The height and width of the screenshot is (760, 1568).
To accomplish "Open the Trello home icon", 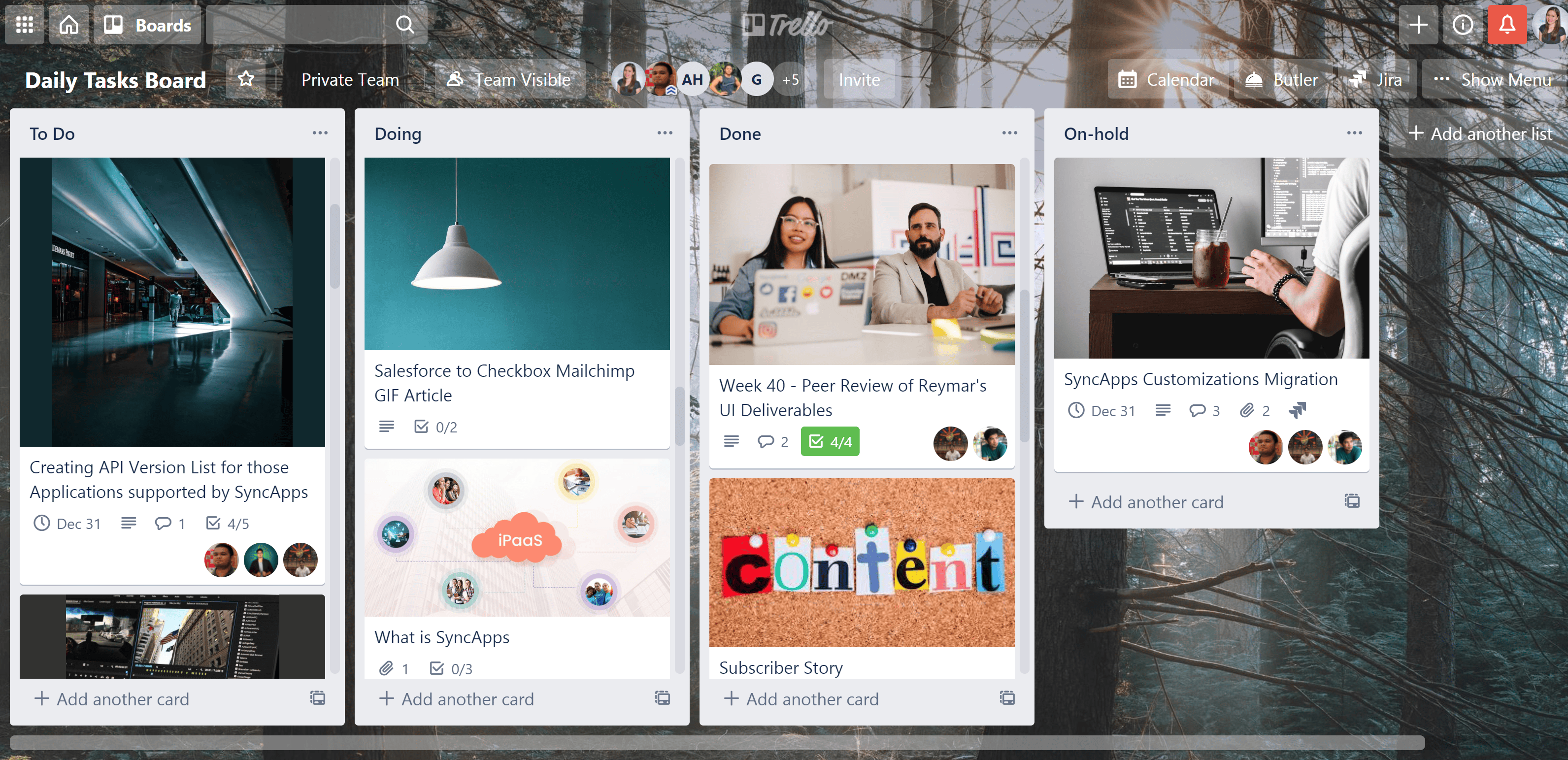I will pos(68,24).
